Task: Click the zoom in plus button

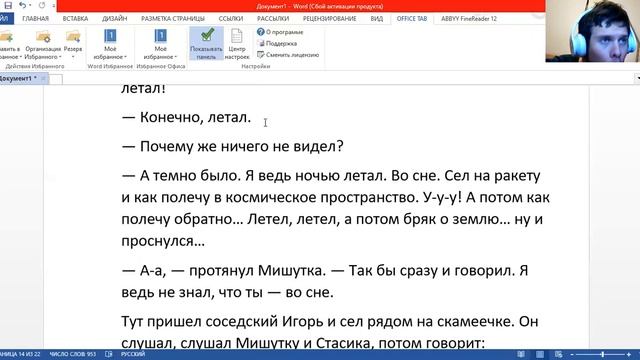Action: [x=629, y=355]
